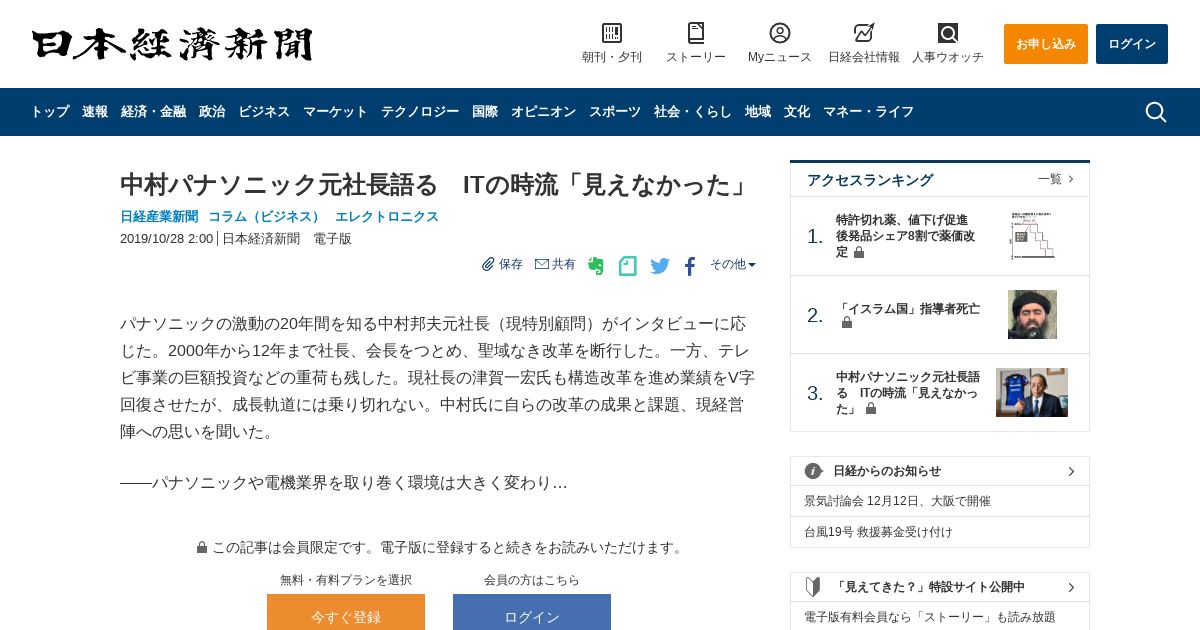Share article to Evernote

[x=596, y=266]
